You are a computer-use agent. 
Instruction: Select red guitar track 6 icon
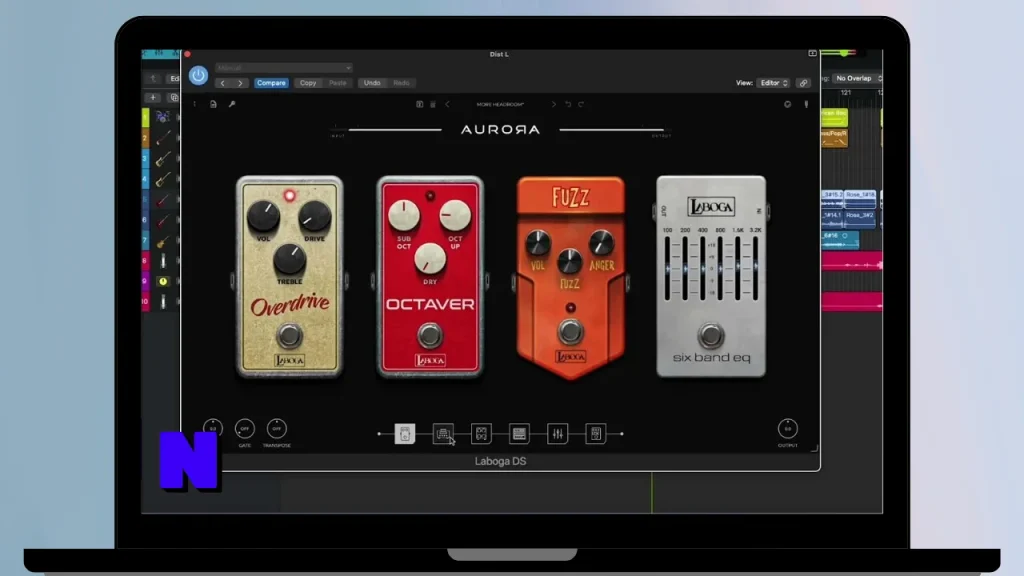(163, 220)
